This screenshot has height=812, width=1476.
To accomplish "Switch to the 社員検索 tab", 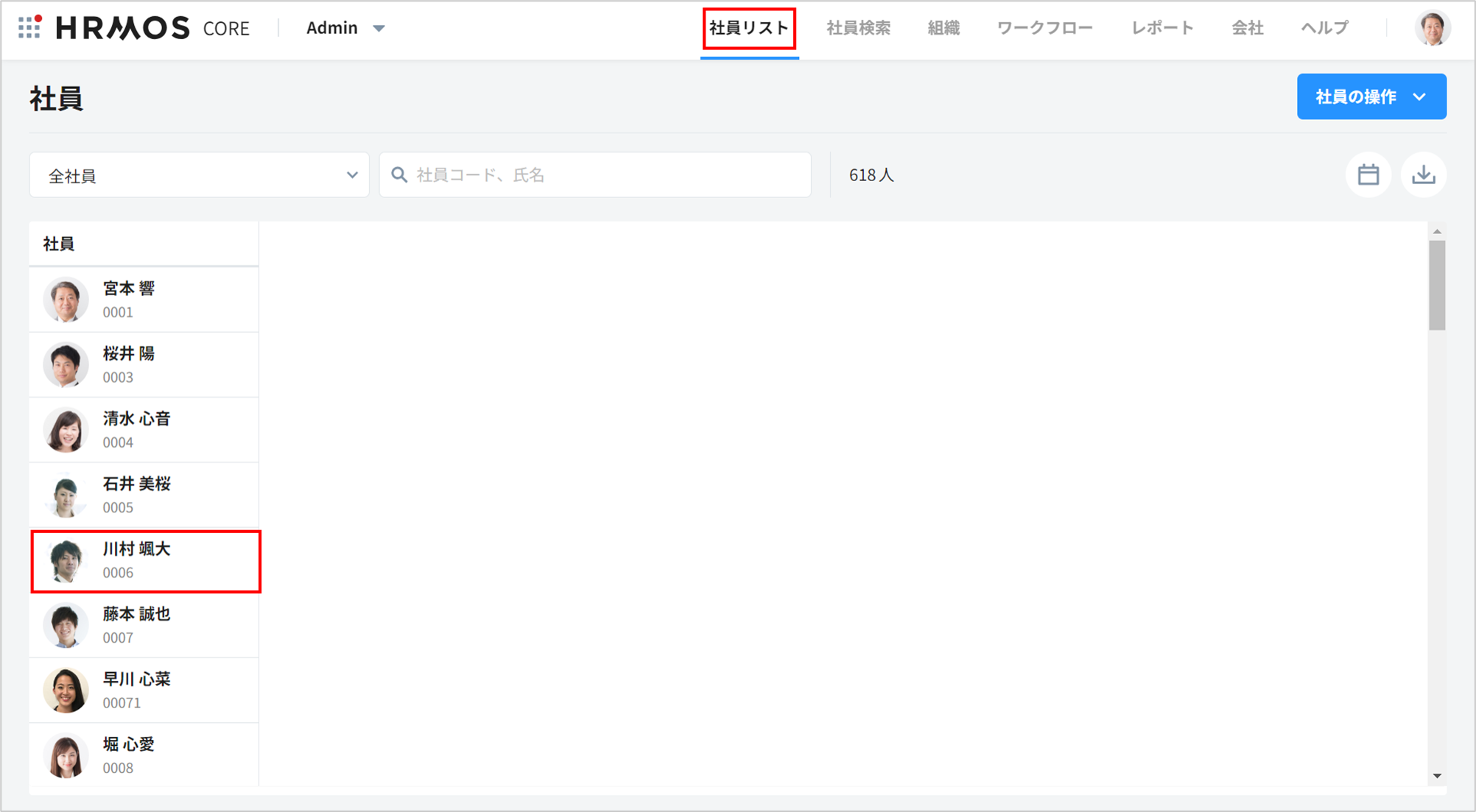I will [858, 28].
